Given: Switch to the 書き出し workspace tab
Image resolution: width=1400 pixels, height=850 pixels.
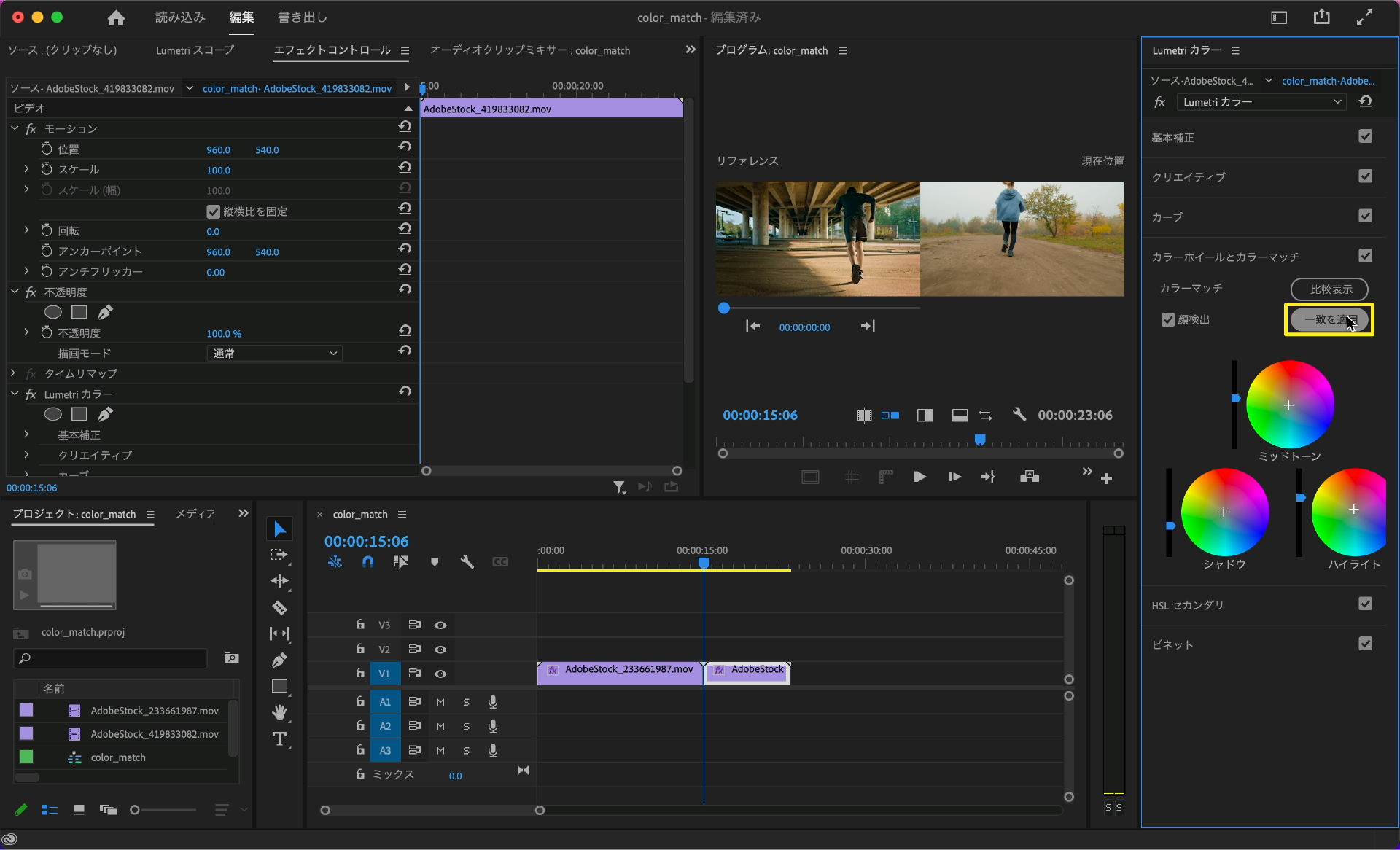Looking at the screenshot, I should click(302, 17).
